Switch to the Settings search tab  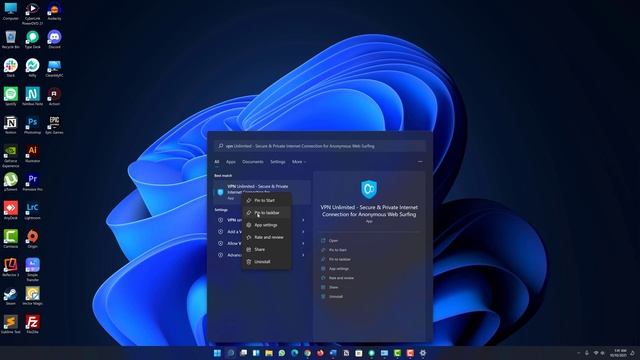tap(278, 162)
